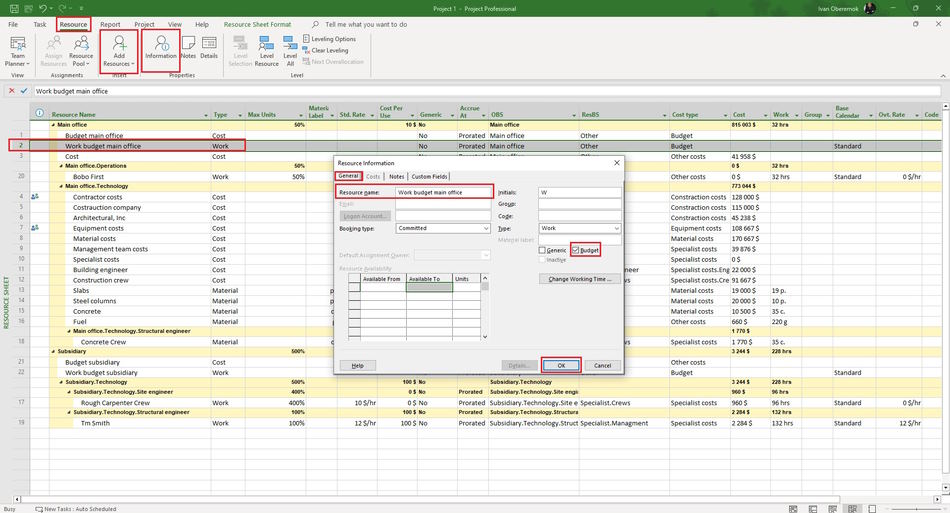Click the Help button in dialog
Image resolution: width=950 pixels, height=513 pixels.
coord(357,365)
